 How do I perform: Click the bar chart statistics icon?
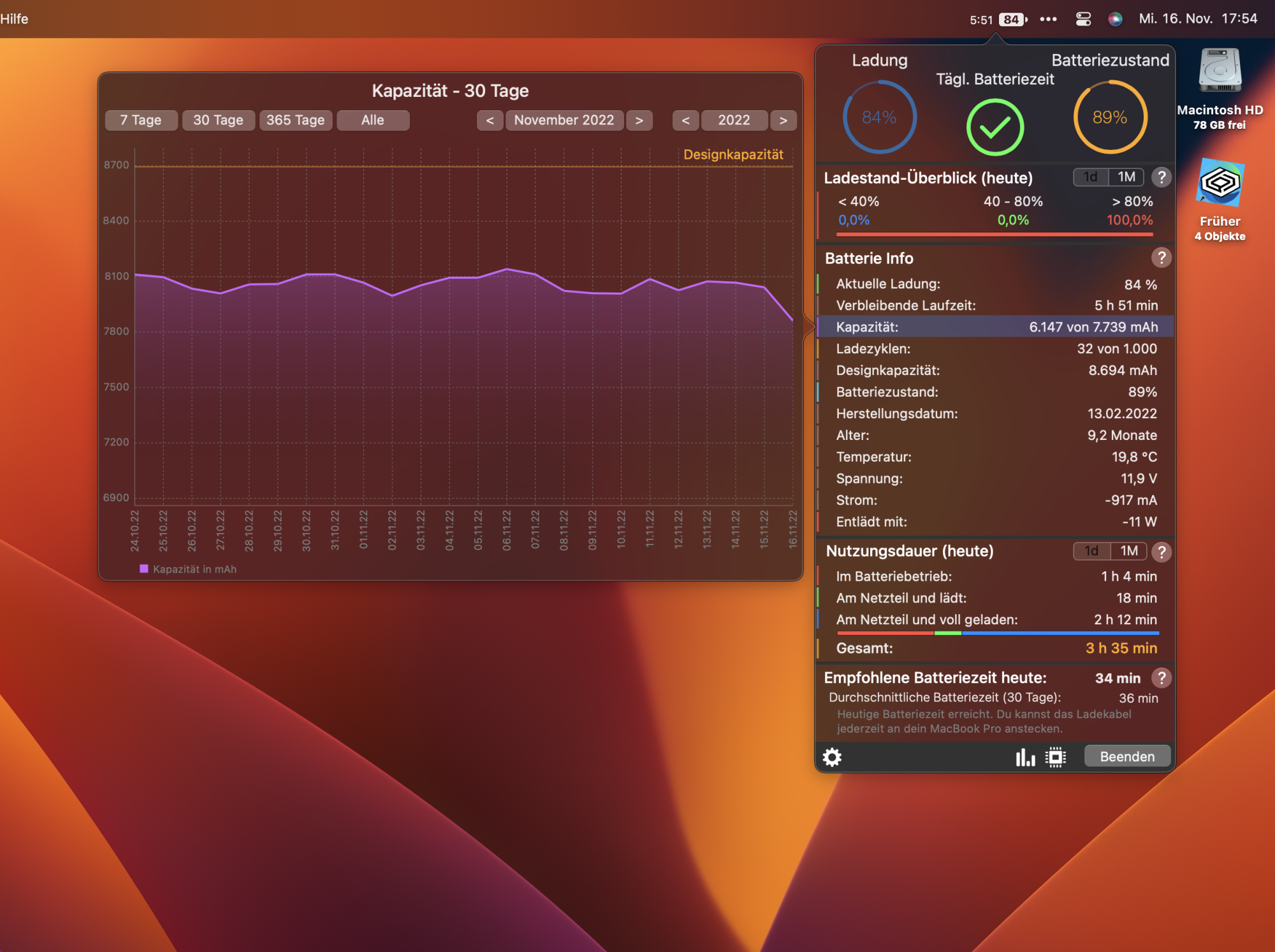click(x=1025, y=757)
